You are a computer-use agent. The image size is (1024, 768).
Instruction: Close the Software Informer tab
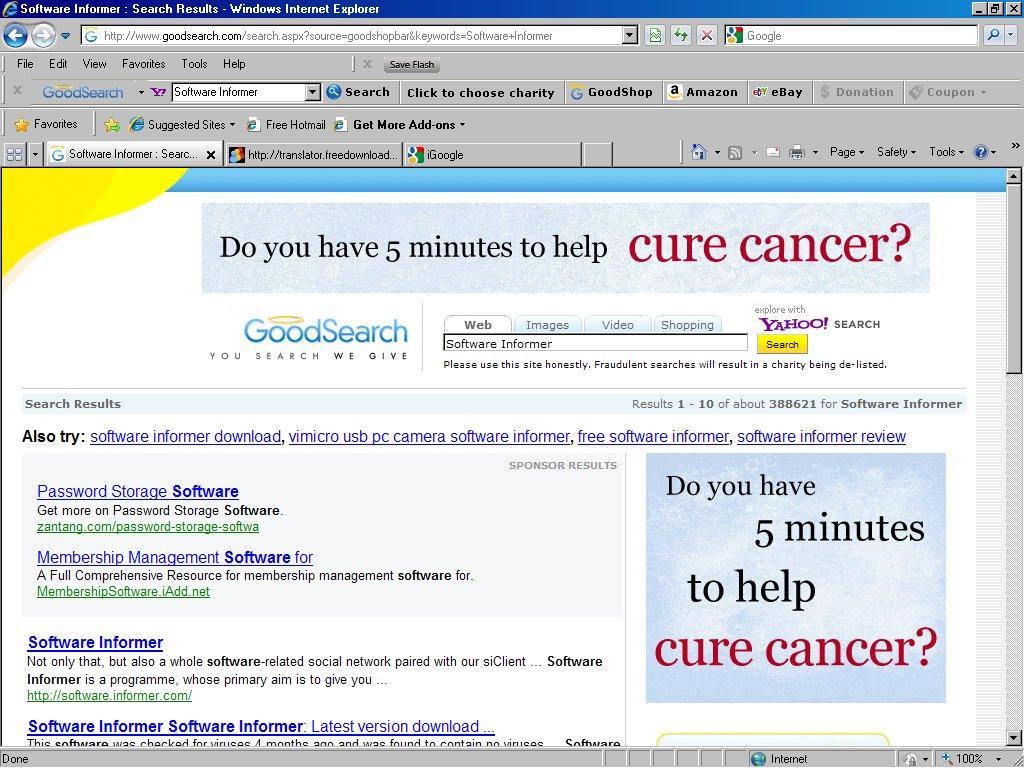pyautogui.click(x=210, y=155)
